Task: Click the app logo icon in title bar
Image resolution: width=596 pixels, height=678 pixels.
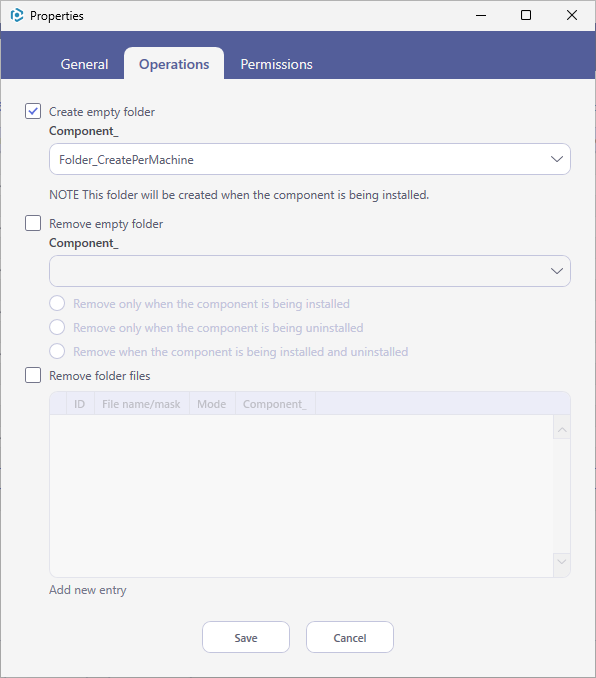Action: click(17, 16)
